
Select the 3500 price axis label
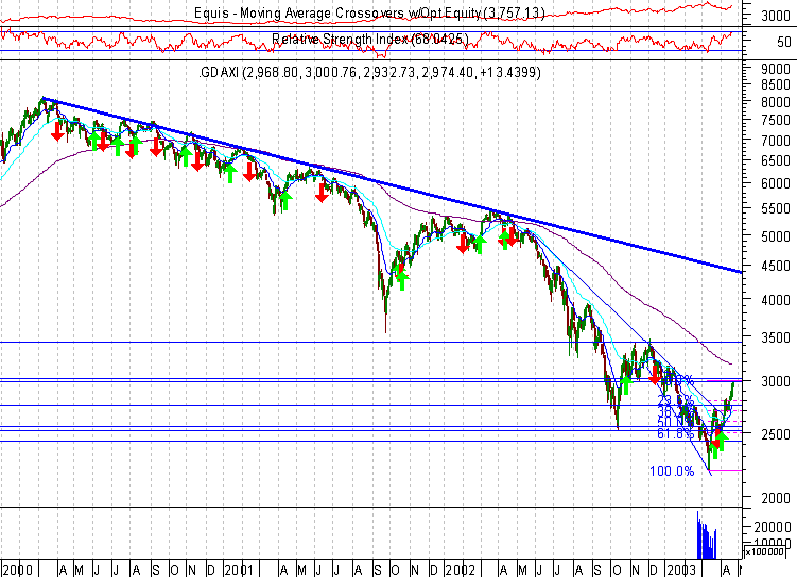pyautogui.click(x=776, y=338)
